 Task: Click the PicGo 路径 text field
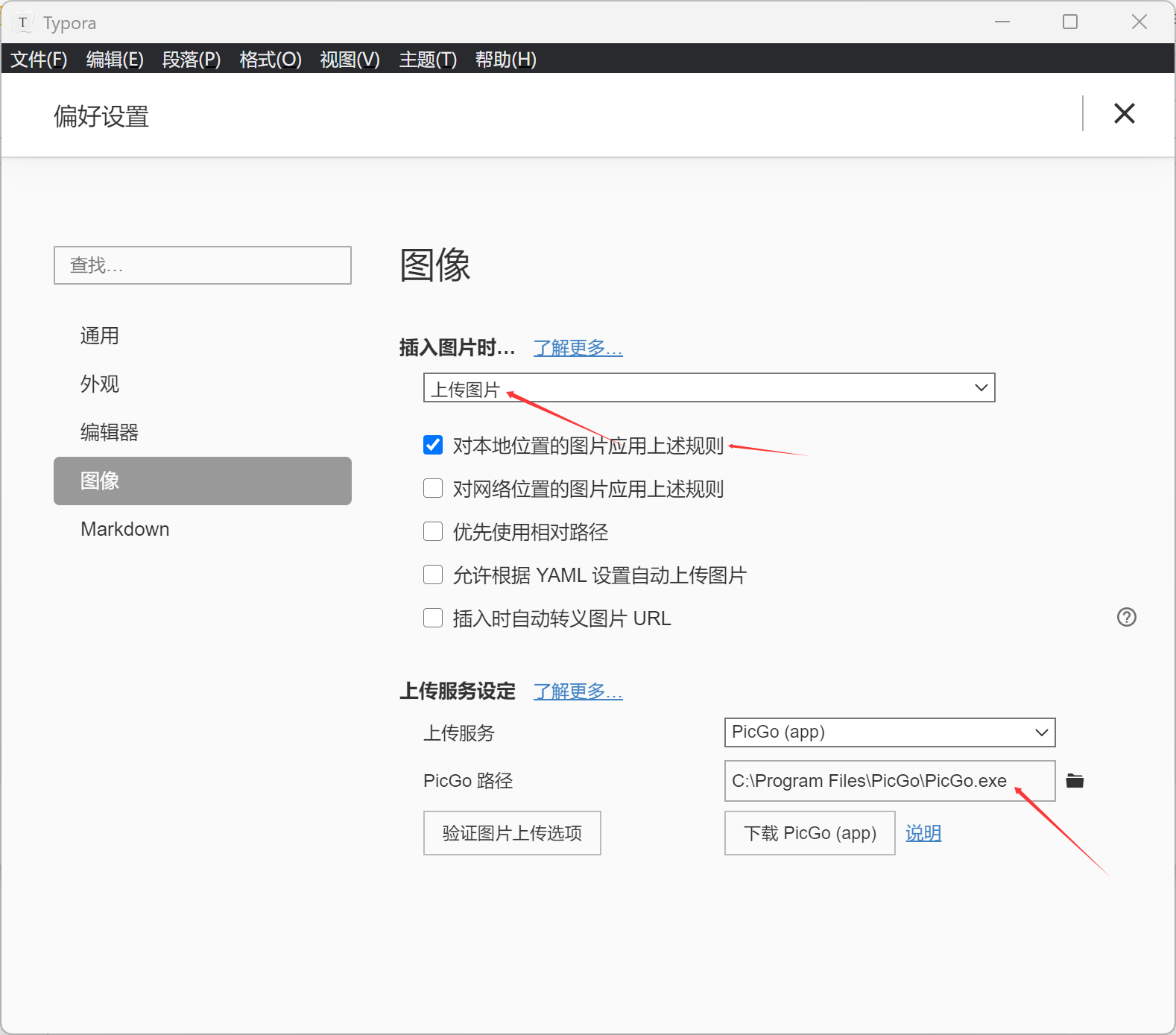pyautogui.click(x=890, y=781)
